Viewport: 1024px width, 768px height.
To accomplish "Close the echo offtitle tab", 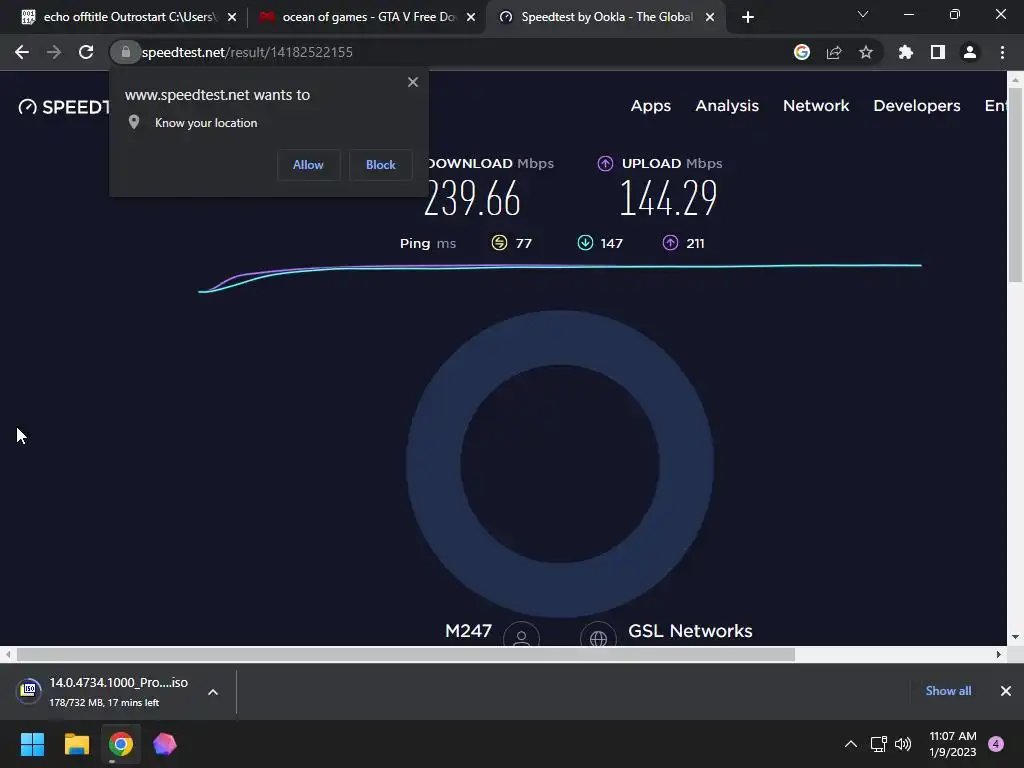I will [x=232, y=17].
